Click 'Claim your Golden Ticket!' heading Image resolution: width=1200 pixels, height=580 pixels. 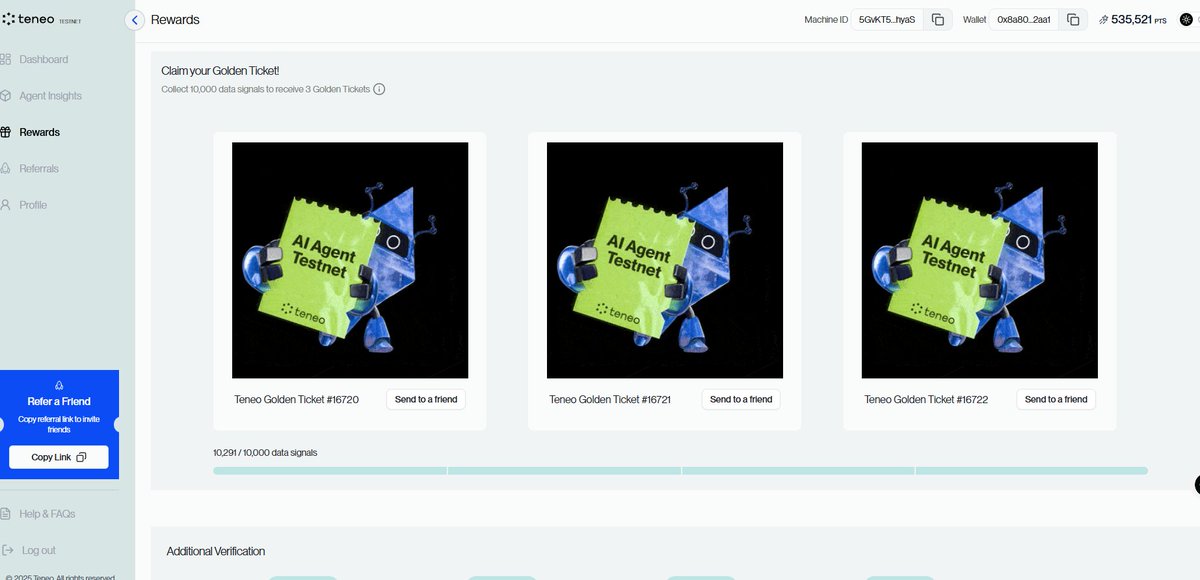220,71
